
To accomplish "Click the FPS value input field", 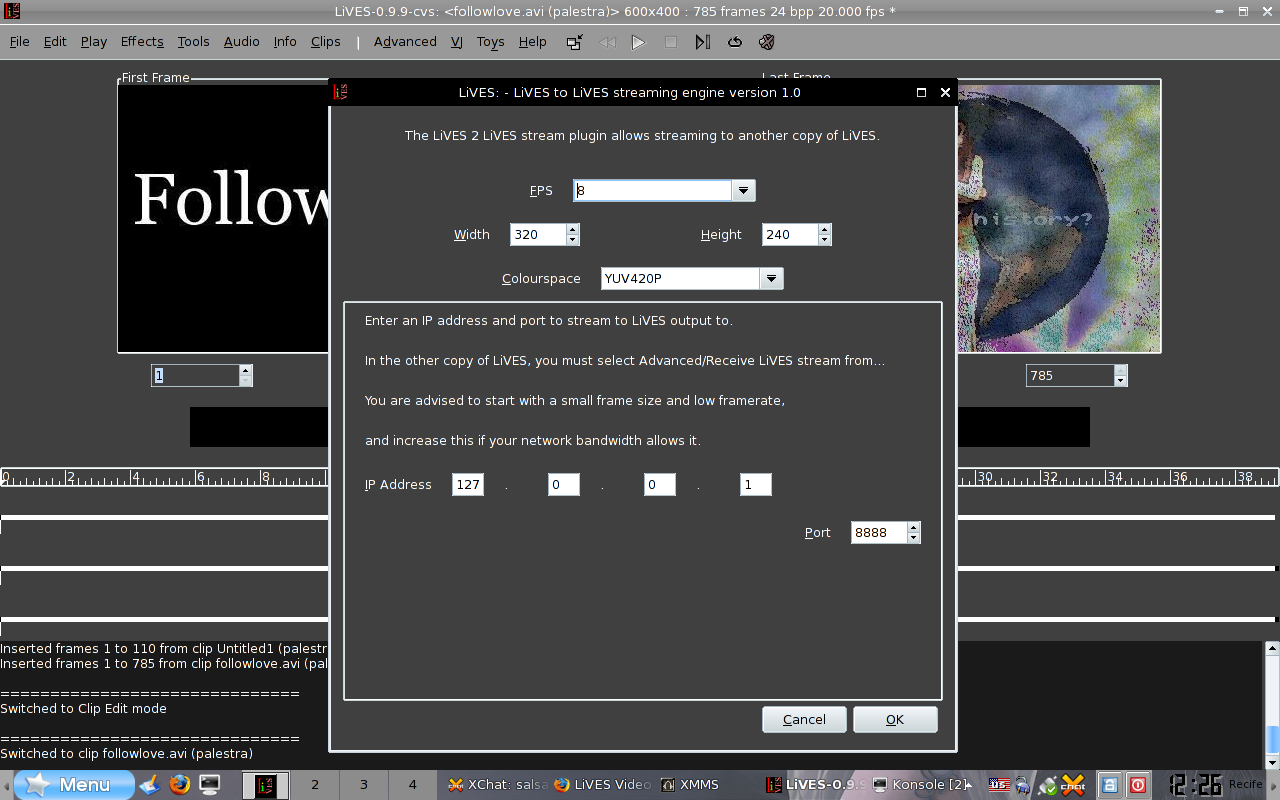I will pyautogui.click(x=653, y=191).
